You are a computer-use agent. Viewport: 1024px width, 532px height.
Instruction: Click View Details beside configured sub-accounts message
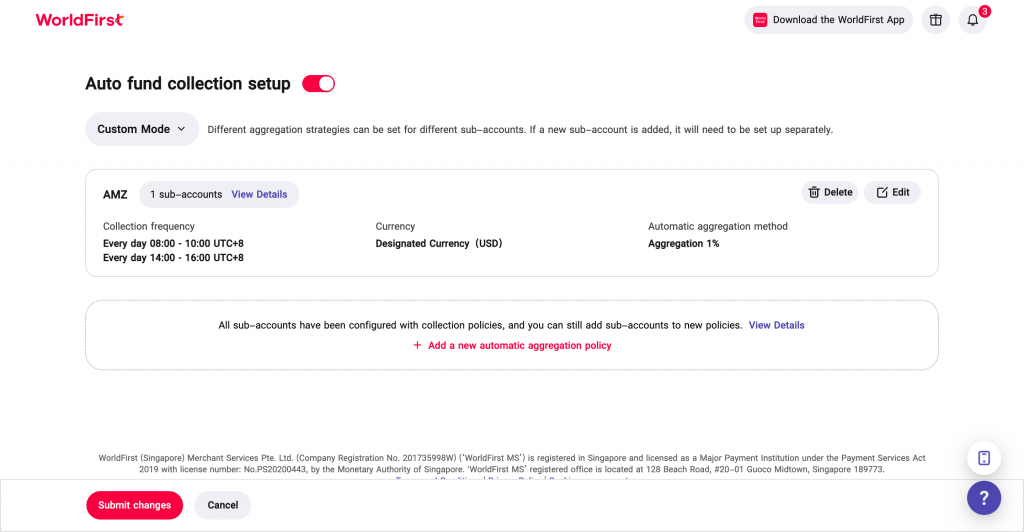pyautogui.click(x=776, y=325)
